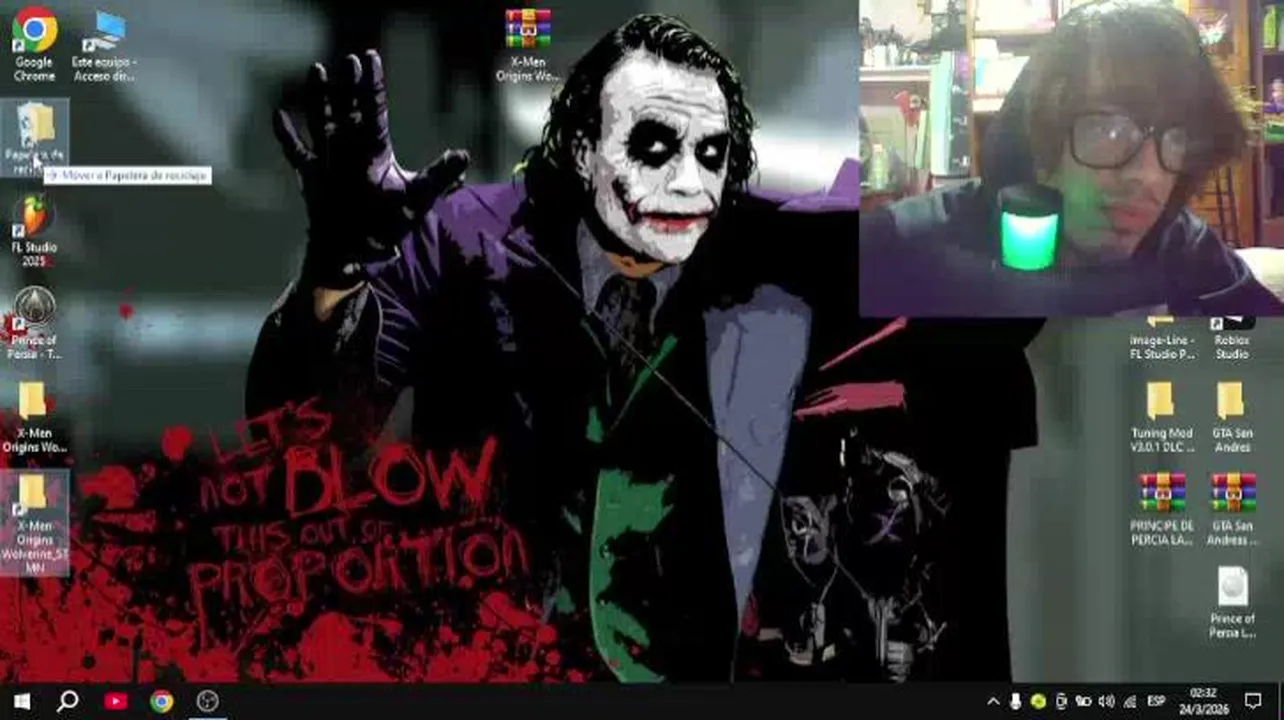
Task: Show hidden system tray icons
Action: (993, 701)
